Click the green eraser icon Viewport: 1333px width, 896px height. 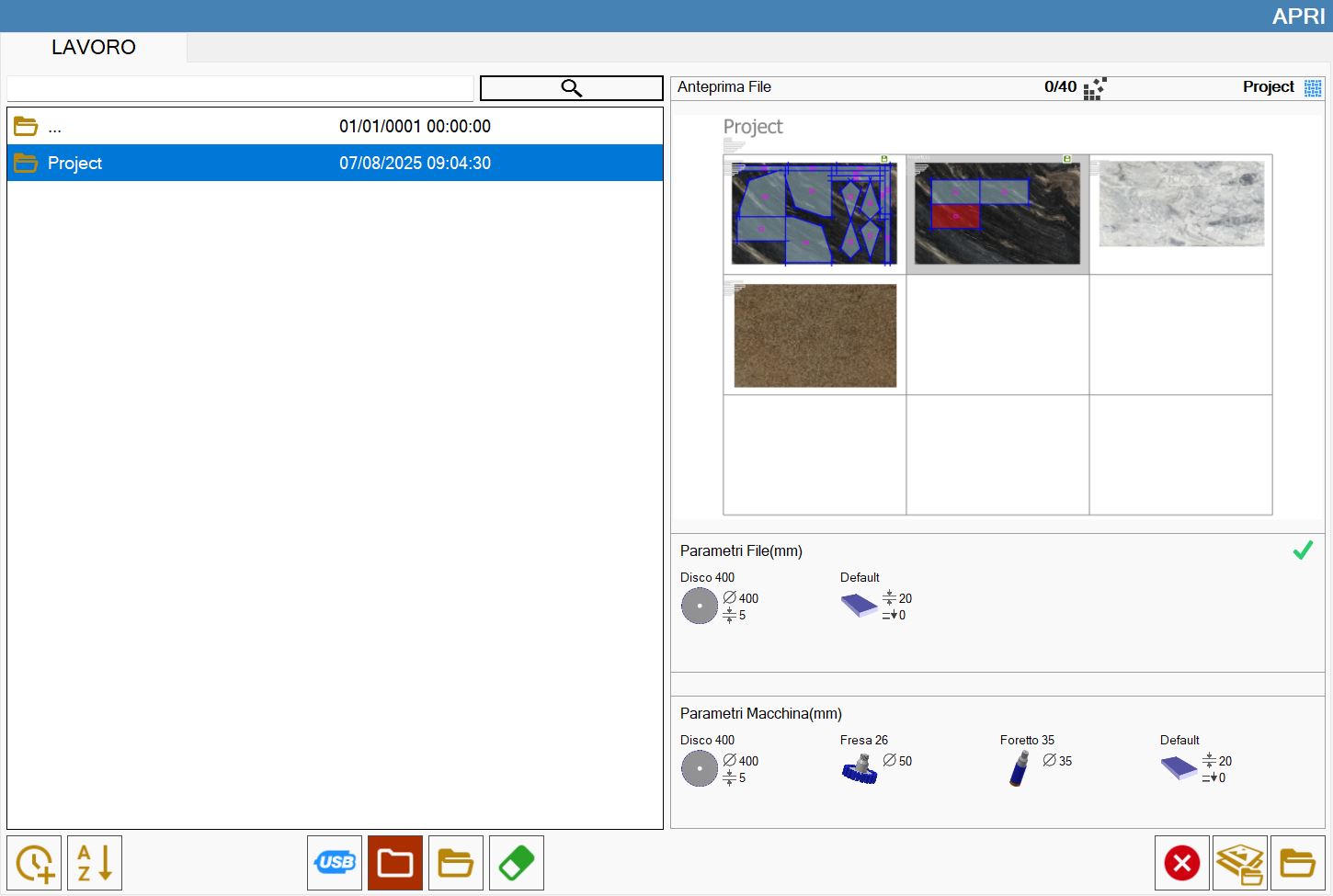[x=517, y=863]
